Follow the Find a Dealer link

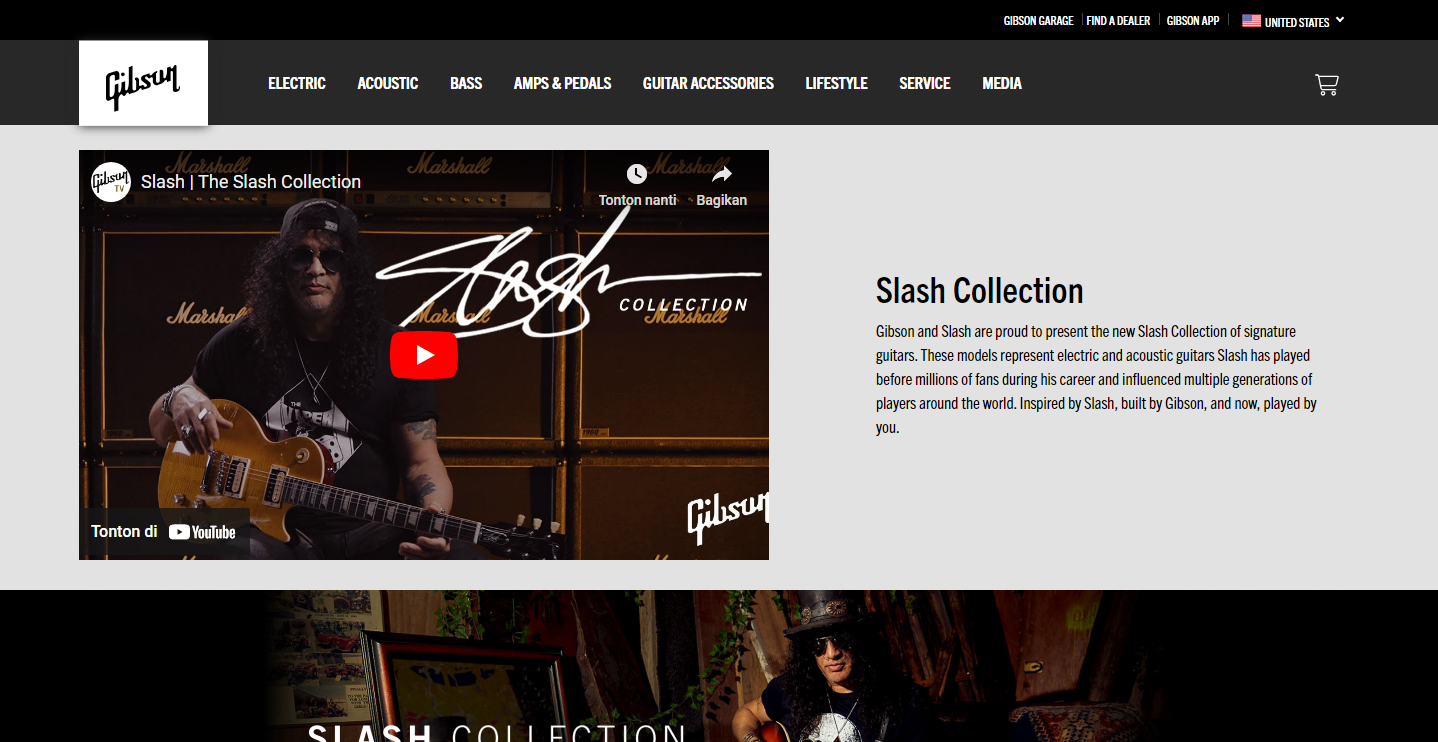coord(1118,21)
